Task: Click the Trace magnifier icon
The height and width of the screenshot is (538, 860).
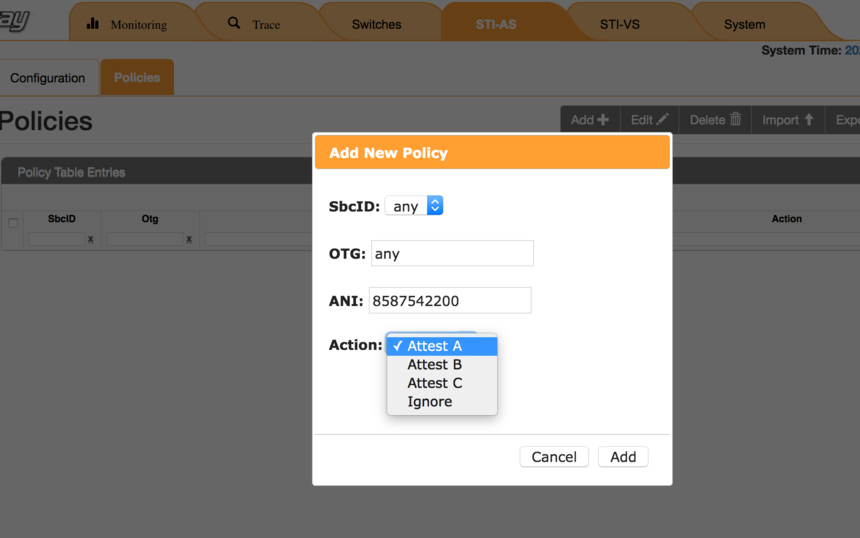Action: point(234,22)
